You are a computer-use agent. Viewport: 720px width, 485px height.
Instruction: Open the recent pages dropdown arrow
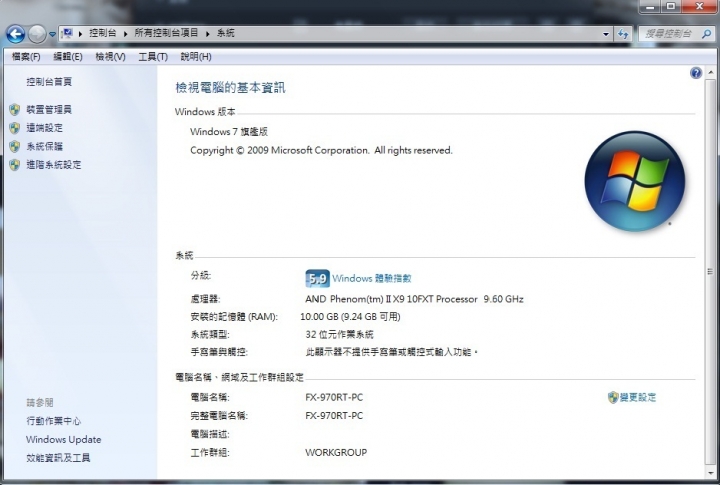(52, 34)
